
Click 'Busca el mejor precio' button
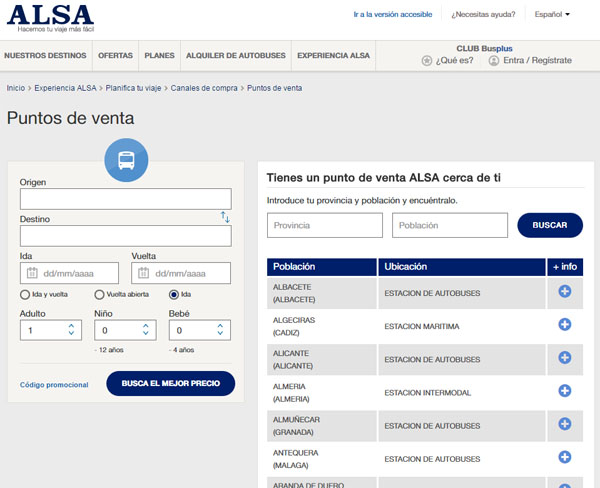pyautogui.click(x=171, y=384)
